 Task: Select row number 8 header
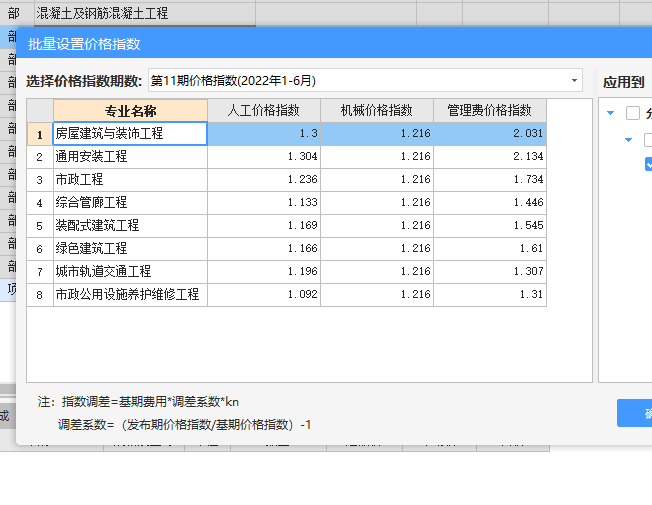[x=40, y=295]
